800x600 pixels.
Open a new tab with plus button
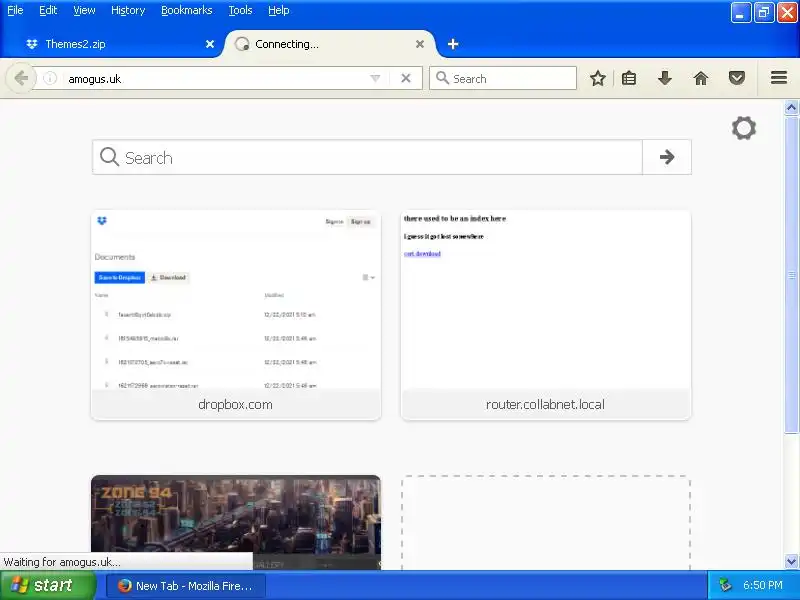click(x=453, y=44)
